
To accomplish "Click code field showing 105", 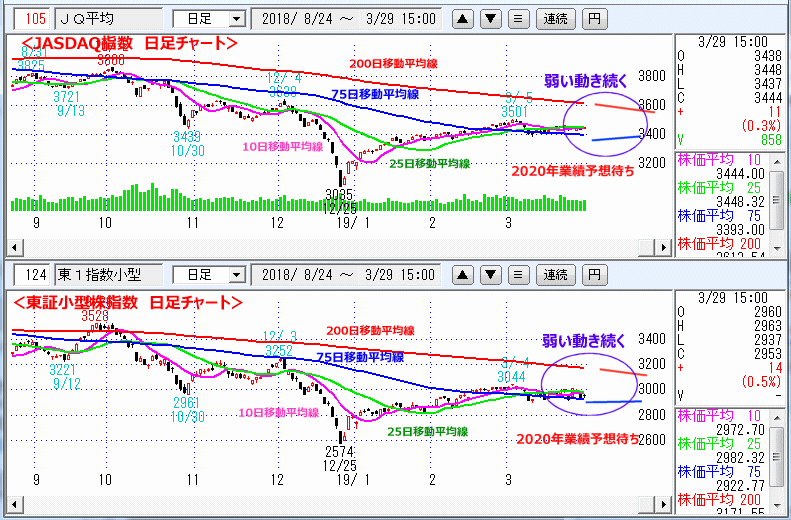I will click(32, 19).
